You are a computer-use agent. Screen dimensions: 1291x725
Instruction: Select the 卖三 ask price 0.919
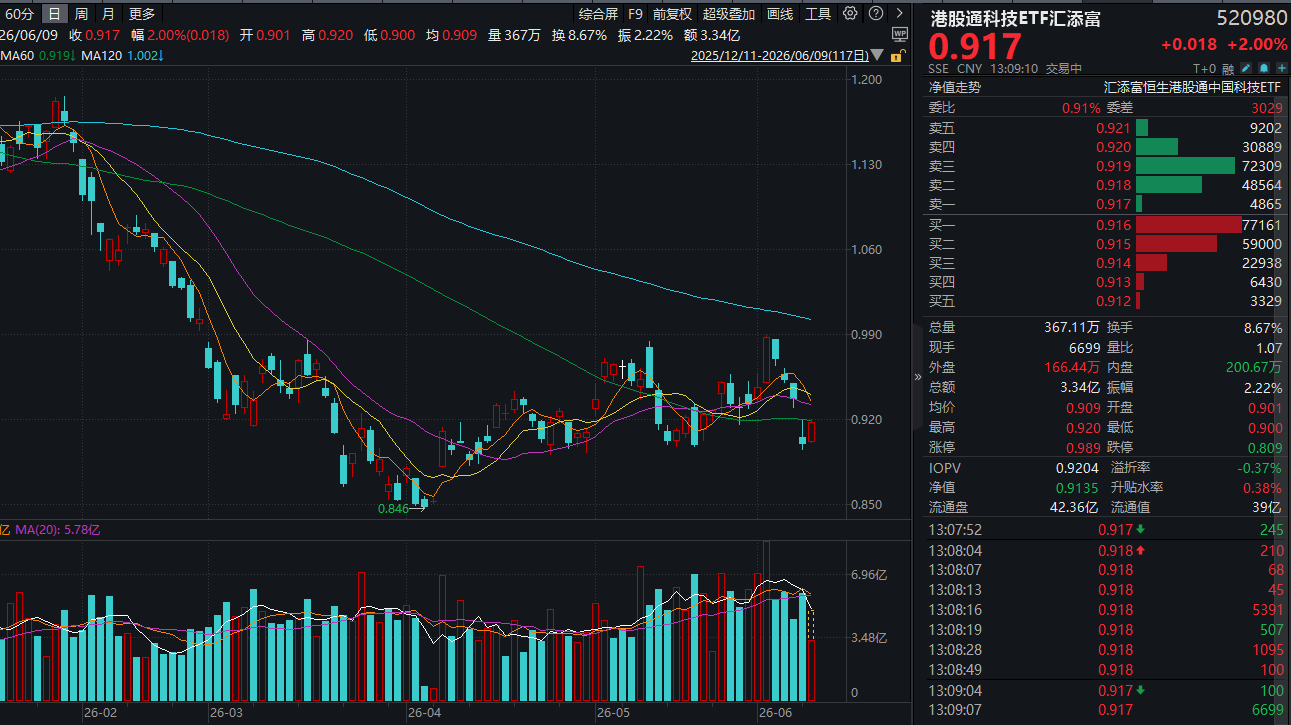tap(1113, 166)
